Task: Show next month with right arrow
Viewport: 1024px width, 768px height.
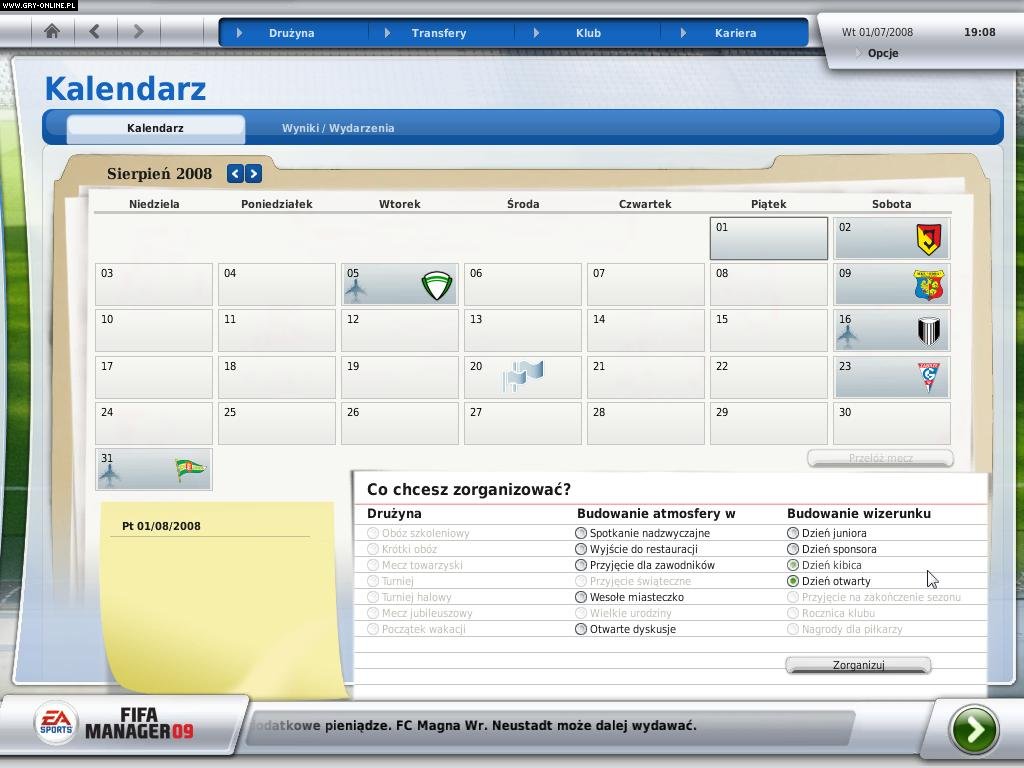Action: 254,174
